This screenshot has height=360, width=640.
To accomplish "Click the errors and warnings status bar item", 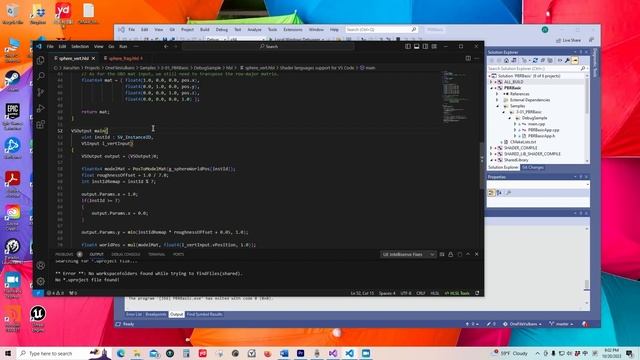I will click(56, 293).
